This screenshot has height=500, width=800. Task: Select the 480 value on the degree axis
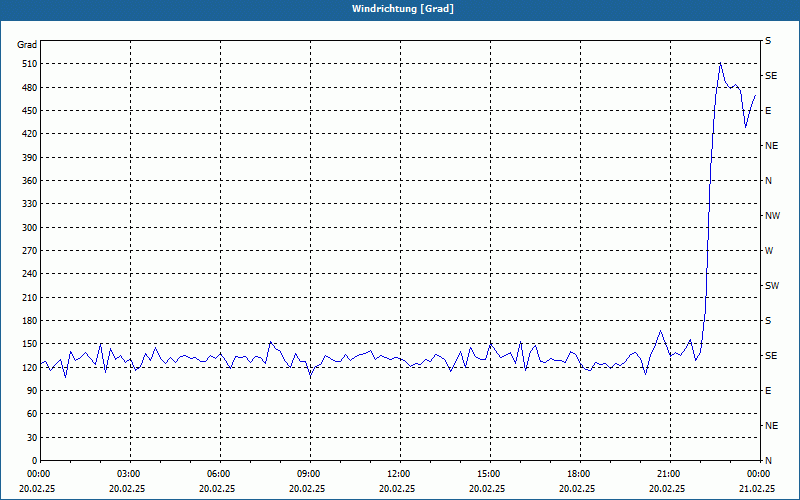tap(31, 87)
